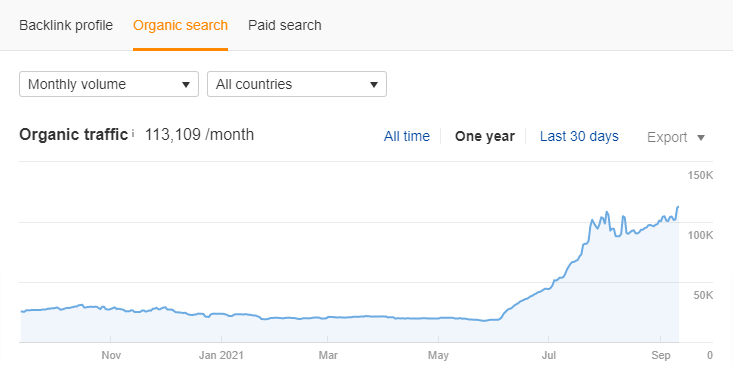The width and height of the screenshot is (733, 382).
Task: Show the All time range
Action: coord(407,136)
